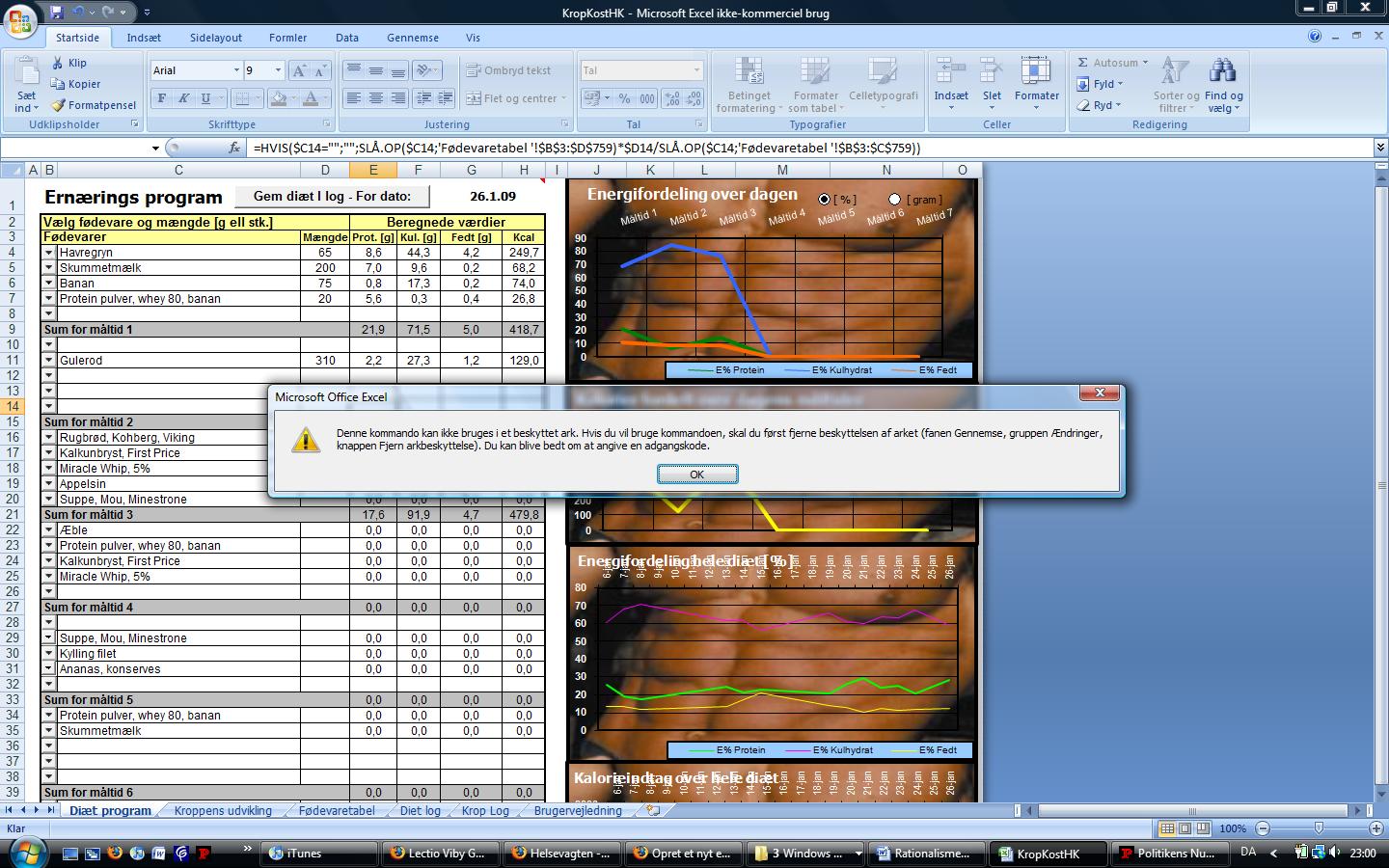Align cell text to the left
Viewport: 1389px width, 868px height.
(x=354, y=98)
